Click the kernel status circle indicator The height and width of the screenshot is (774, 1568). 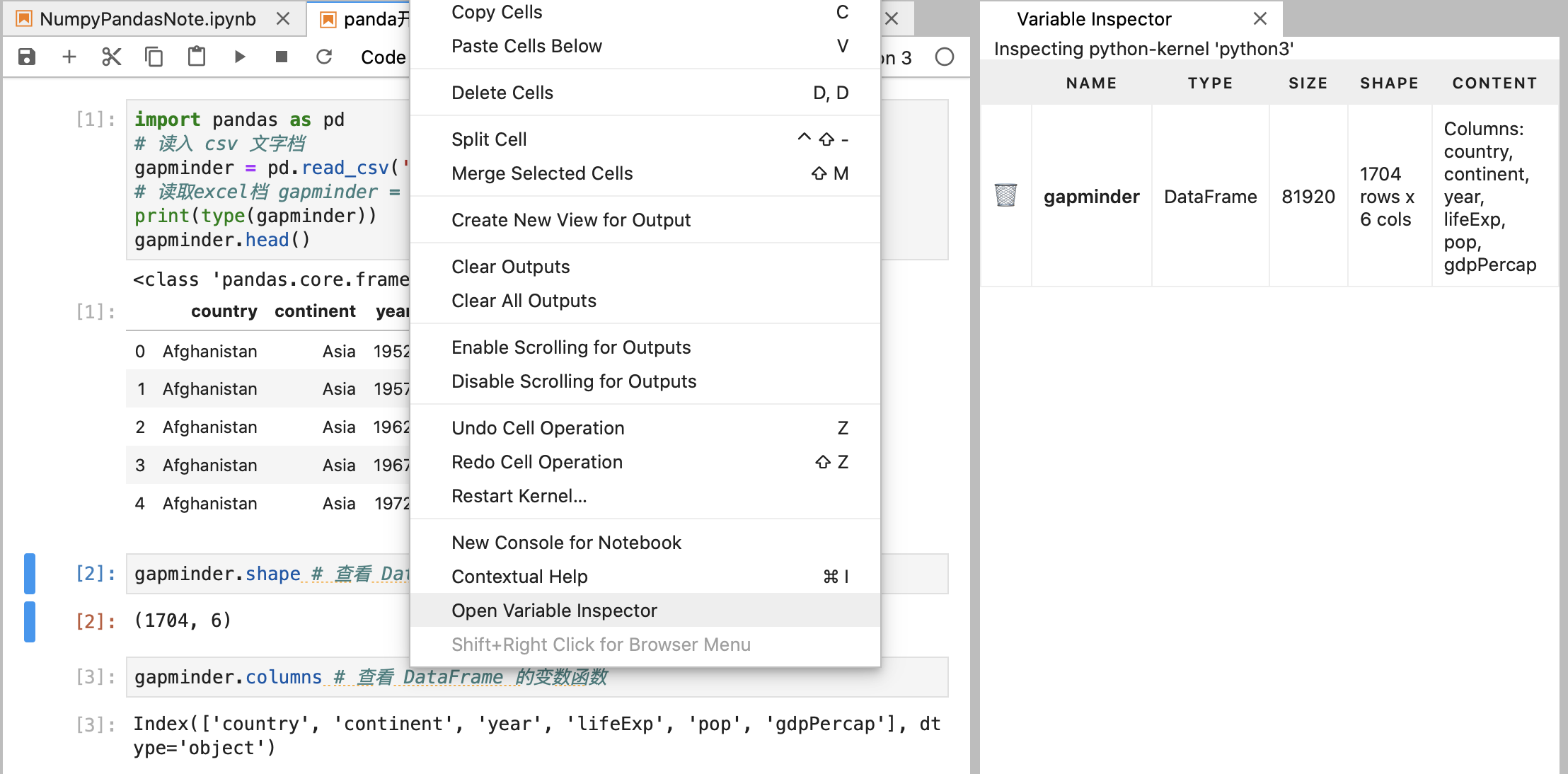pyautogui.click(x=945, y=57)
